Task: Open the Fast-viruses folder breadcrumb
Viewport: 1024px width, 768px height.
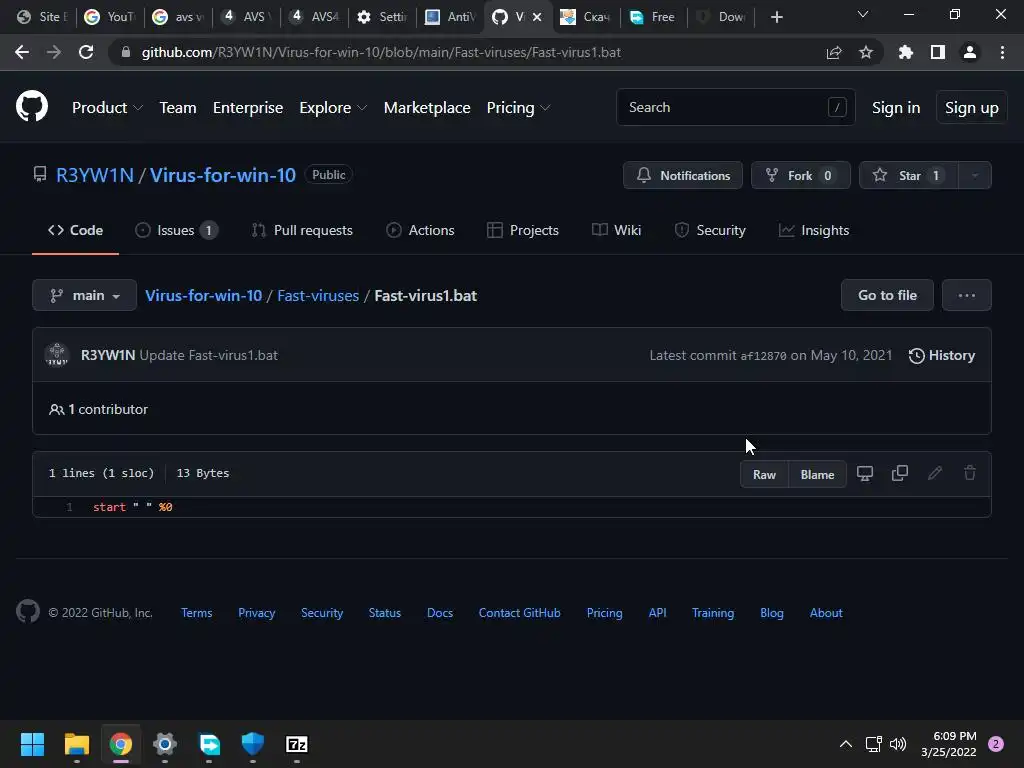Action: (318, 296)
